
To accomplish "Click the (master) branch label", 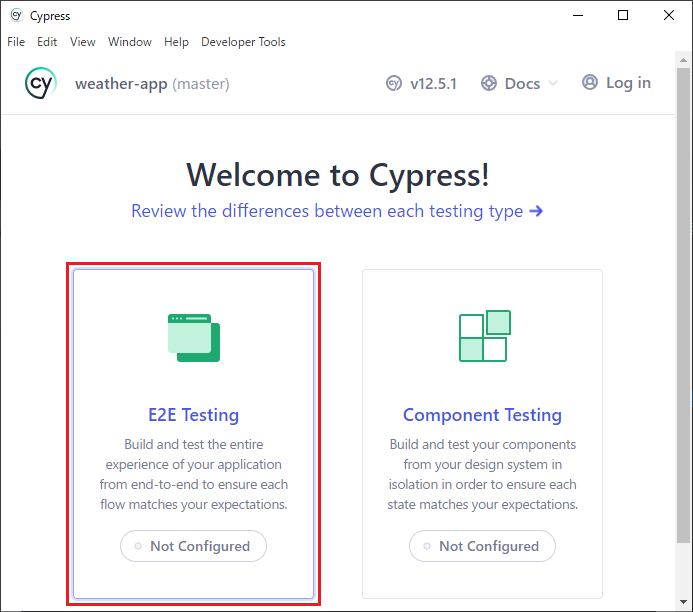I will (x=201, y=84).
